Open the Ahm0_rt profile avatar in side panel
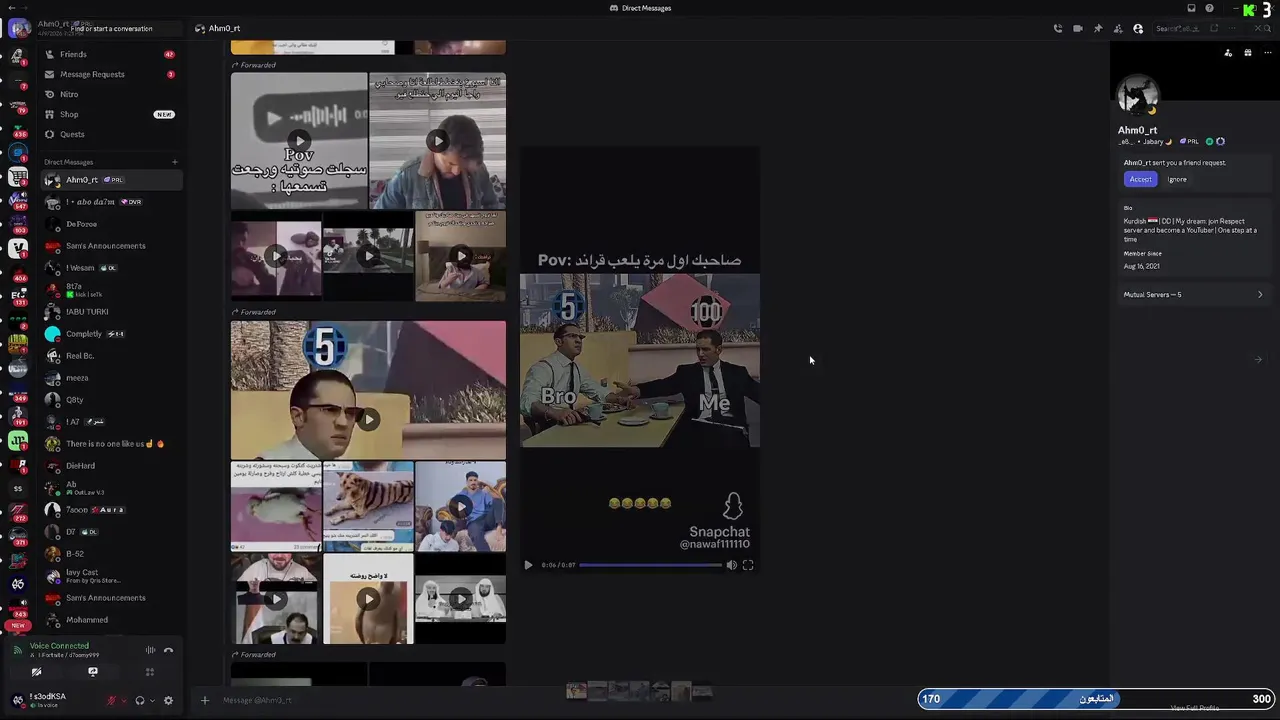Image resolution: width=1280 pixels, height=720 pixels. coord(1137,98)
